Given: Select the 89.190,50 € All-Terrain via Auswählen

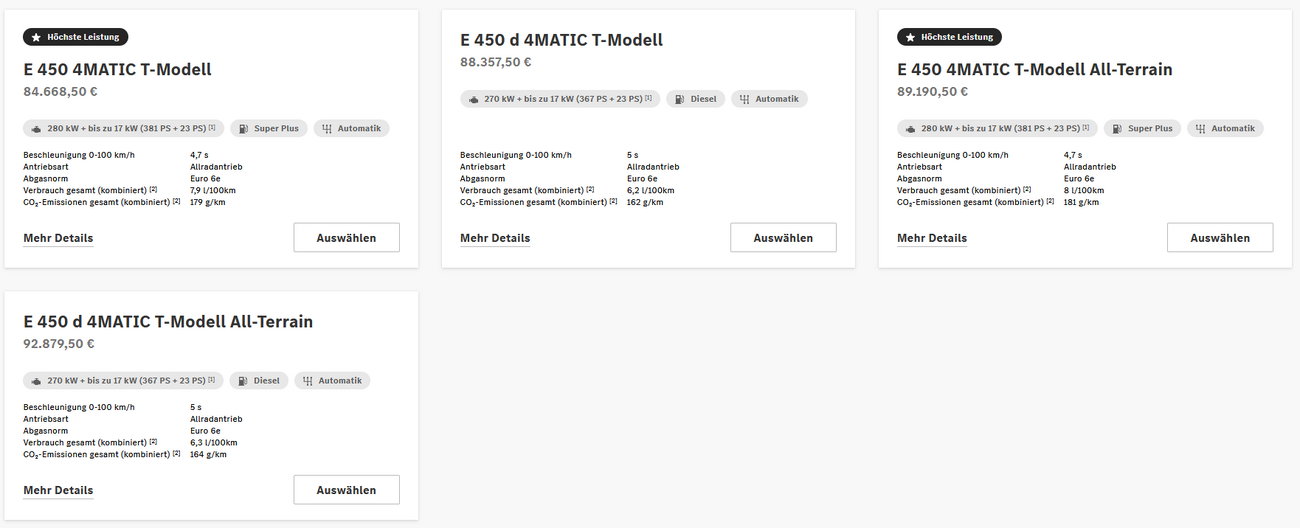Looking at the screenshot, I should tap(1220, 238).
